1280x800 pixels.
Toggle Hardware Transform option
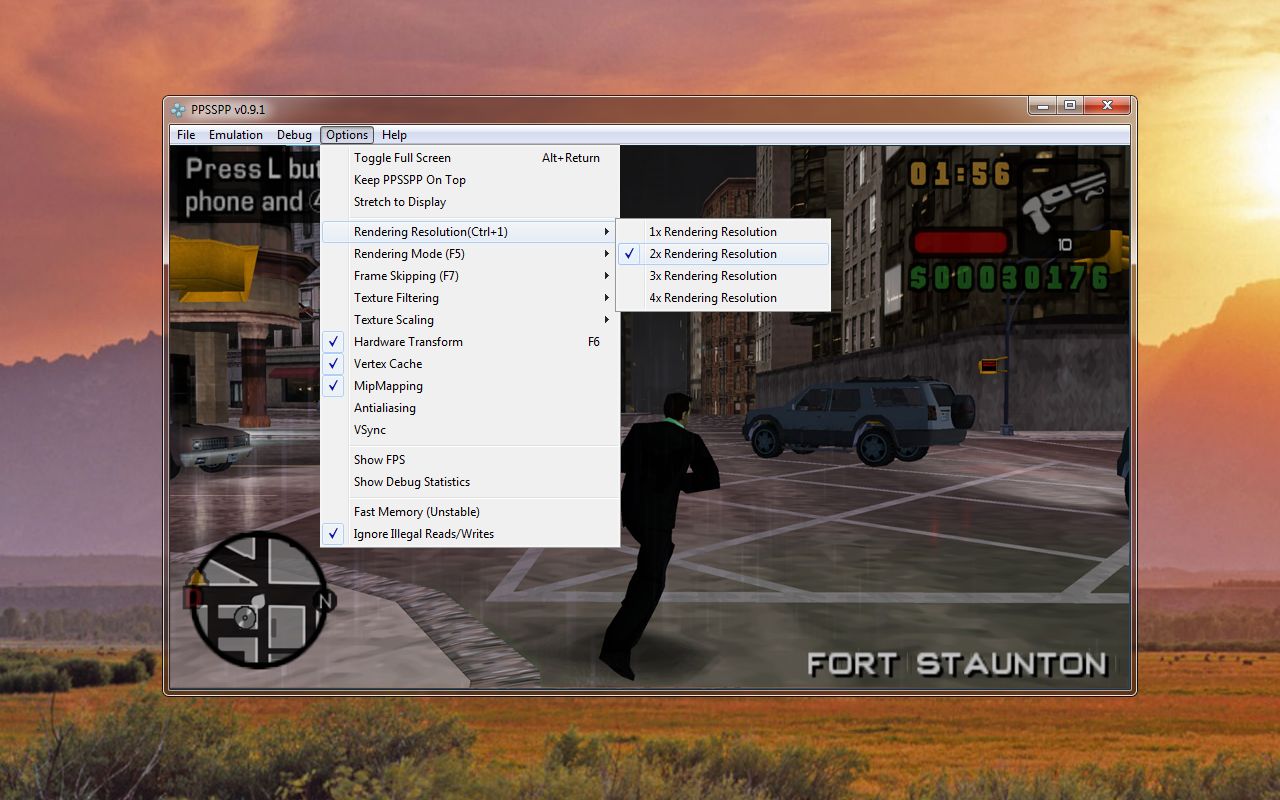pos(470,342)
